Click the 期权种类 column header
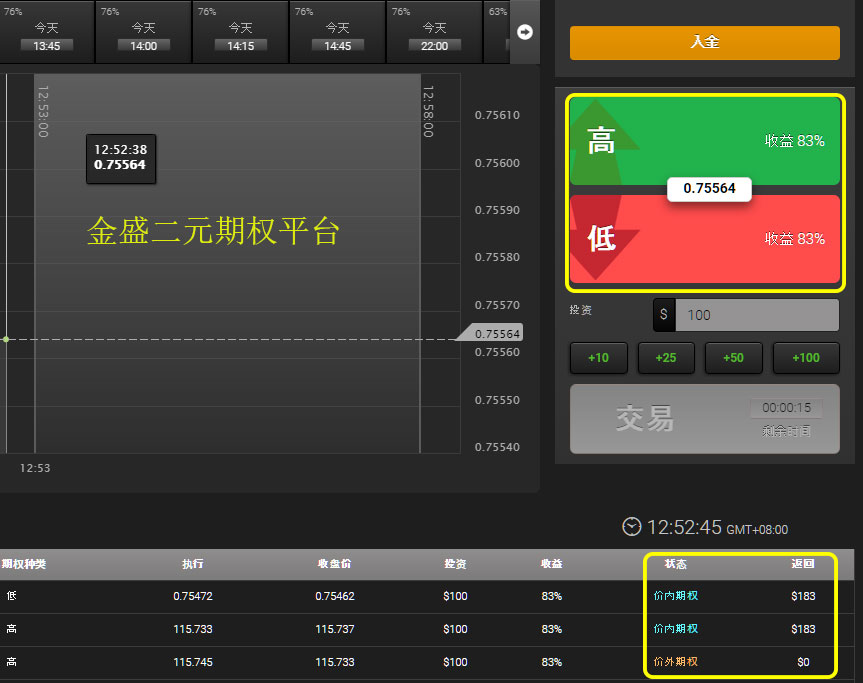Screen dimensions: 863x683 24,564
